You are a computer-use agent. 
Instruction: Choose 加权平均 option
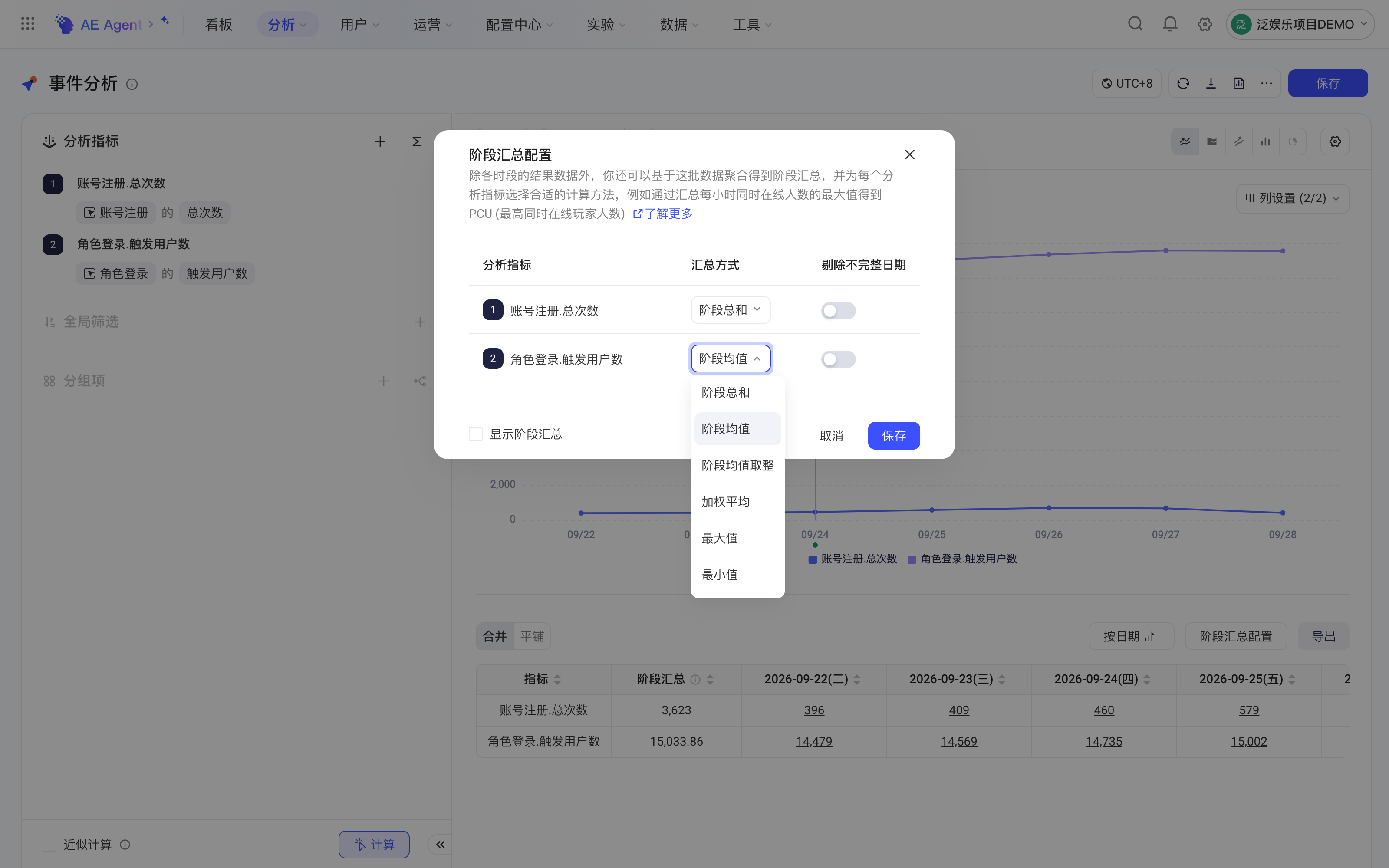[x=737, y=502]
